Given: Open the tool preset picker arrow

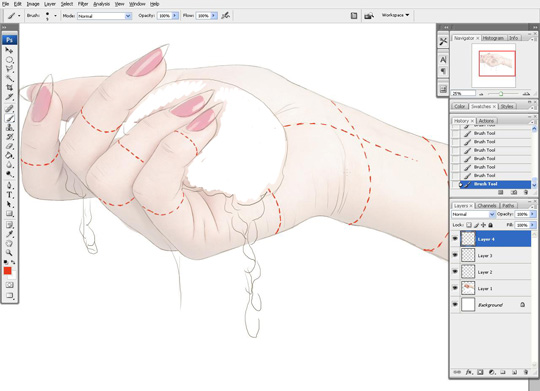Looking at the screenshot, I should (x=19, y=16).
